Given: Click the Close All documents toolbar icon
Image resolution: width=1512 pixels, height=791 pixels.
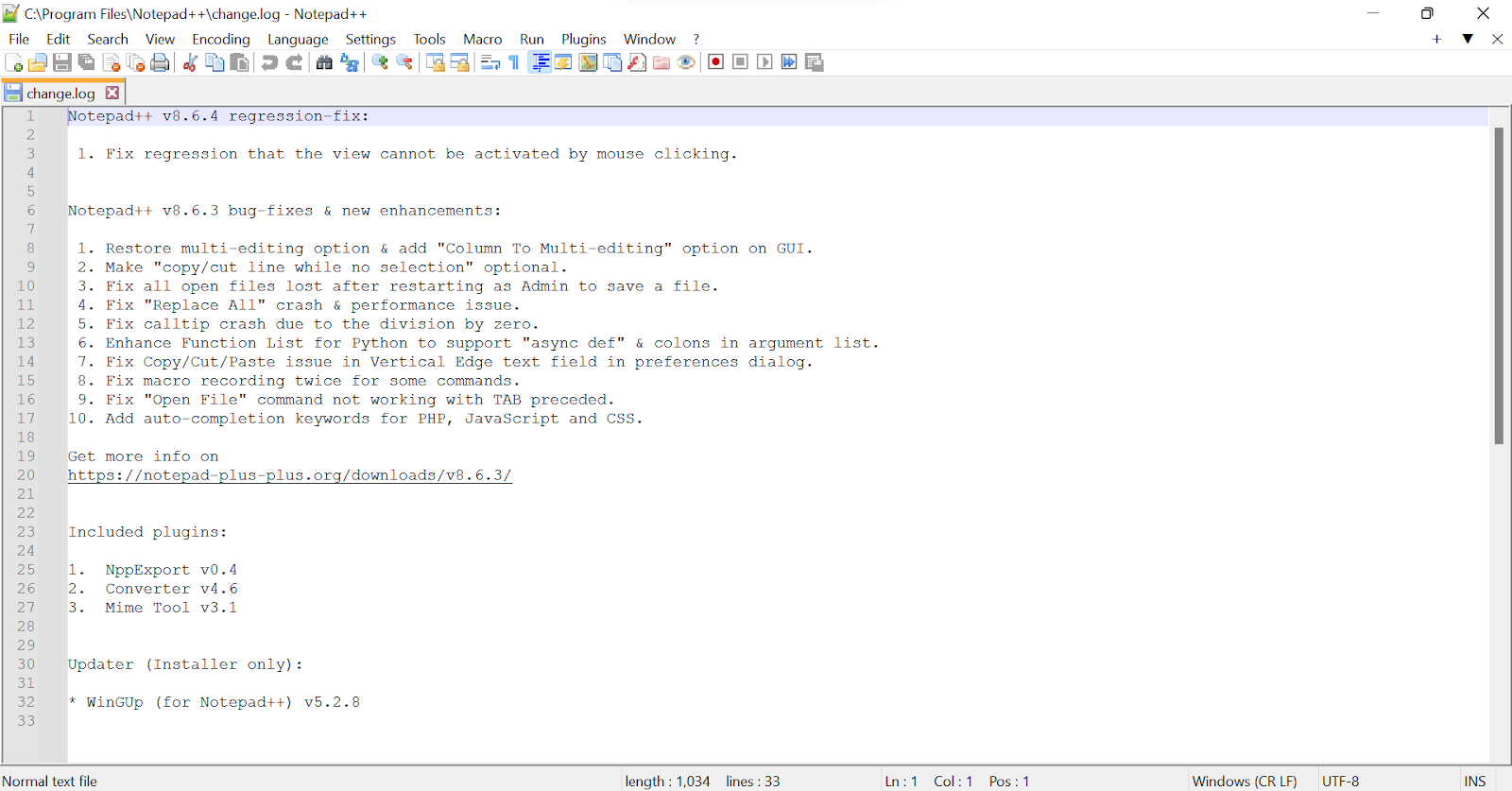Looking at the screenshot, I should pos(136,62).
